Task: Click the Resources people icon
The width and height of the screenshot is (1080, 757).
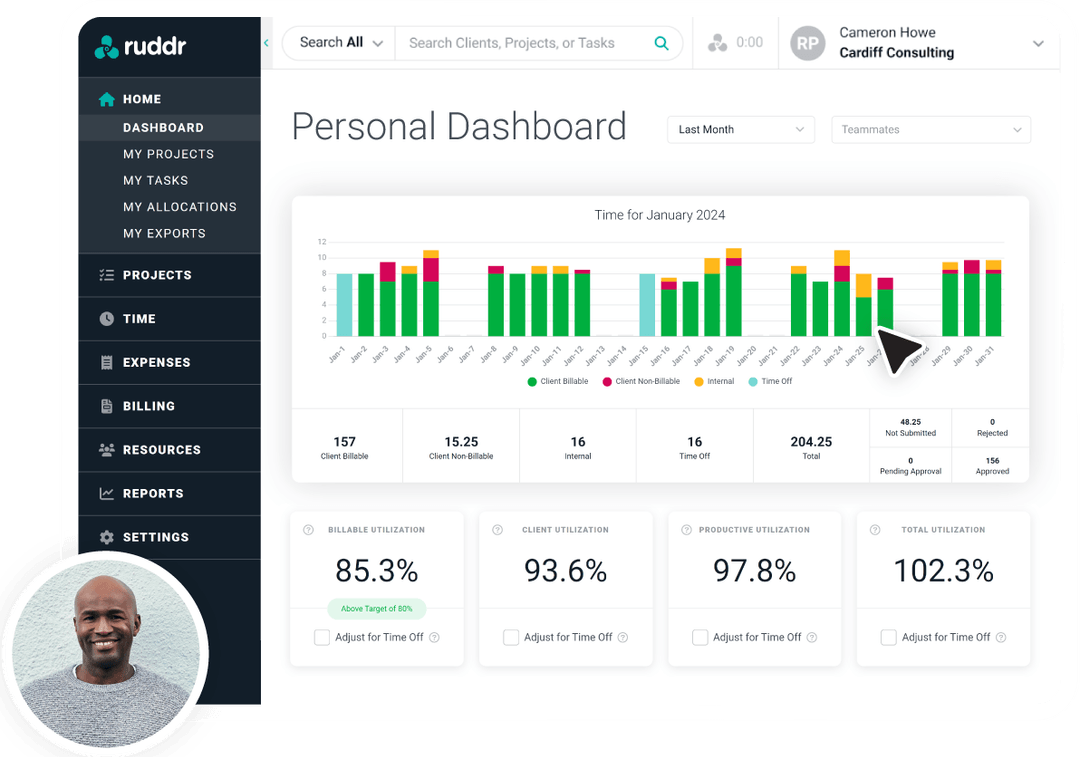Action: coord(108,449)
